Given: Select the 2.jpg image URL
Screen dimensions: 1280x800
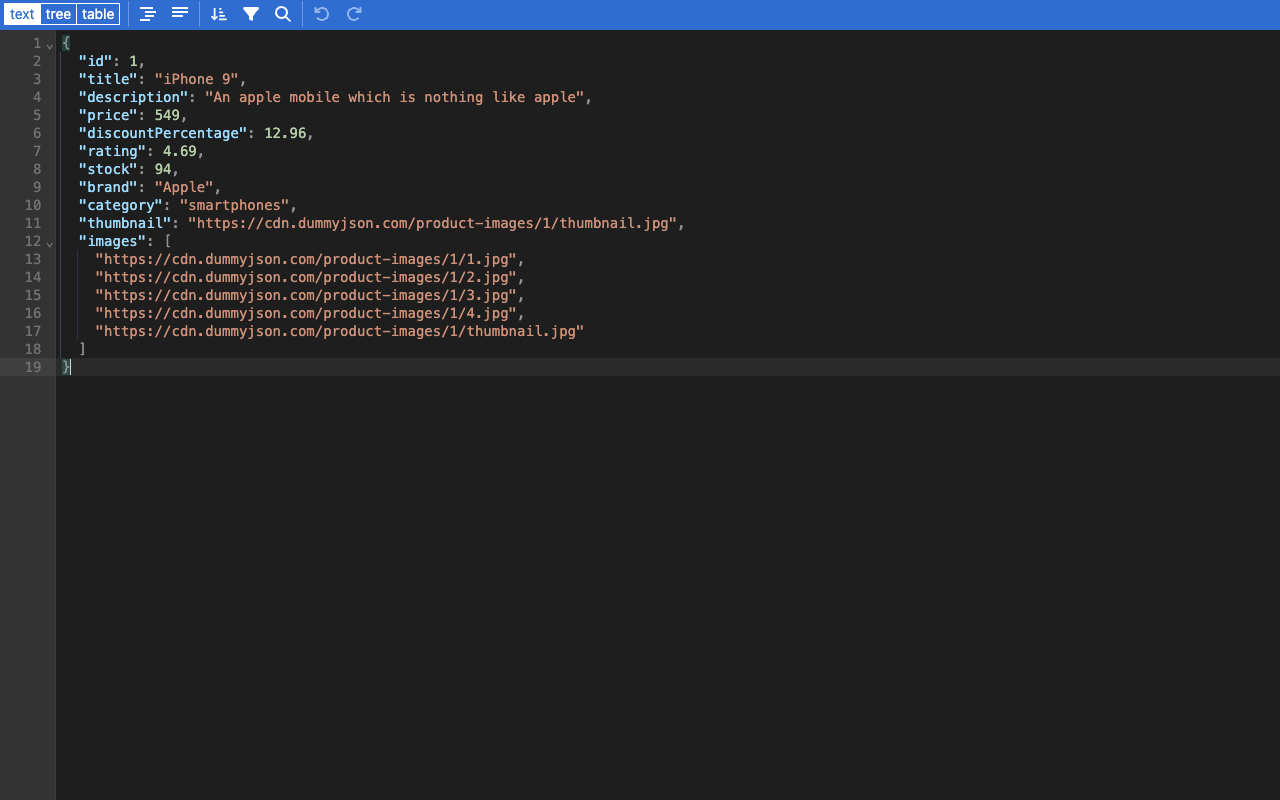Looking at the screenshot, I should tap(306, 277).
